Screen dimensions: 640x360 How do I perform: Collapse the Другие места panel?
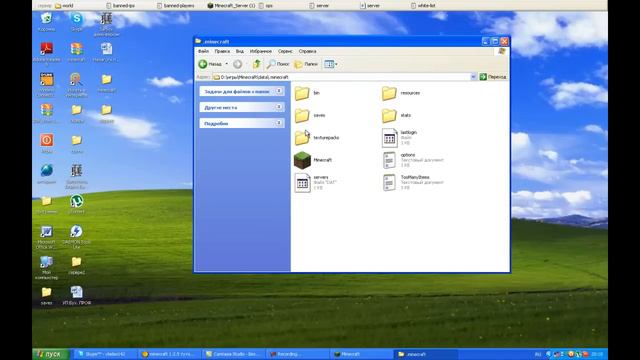(x=279, y=107)
